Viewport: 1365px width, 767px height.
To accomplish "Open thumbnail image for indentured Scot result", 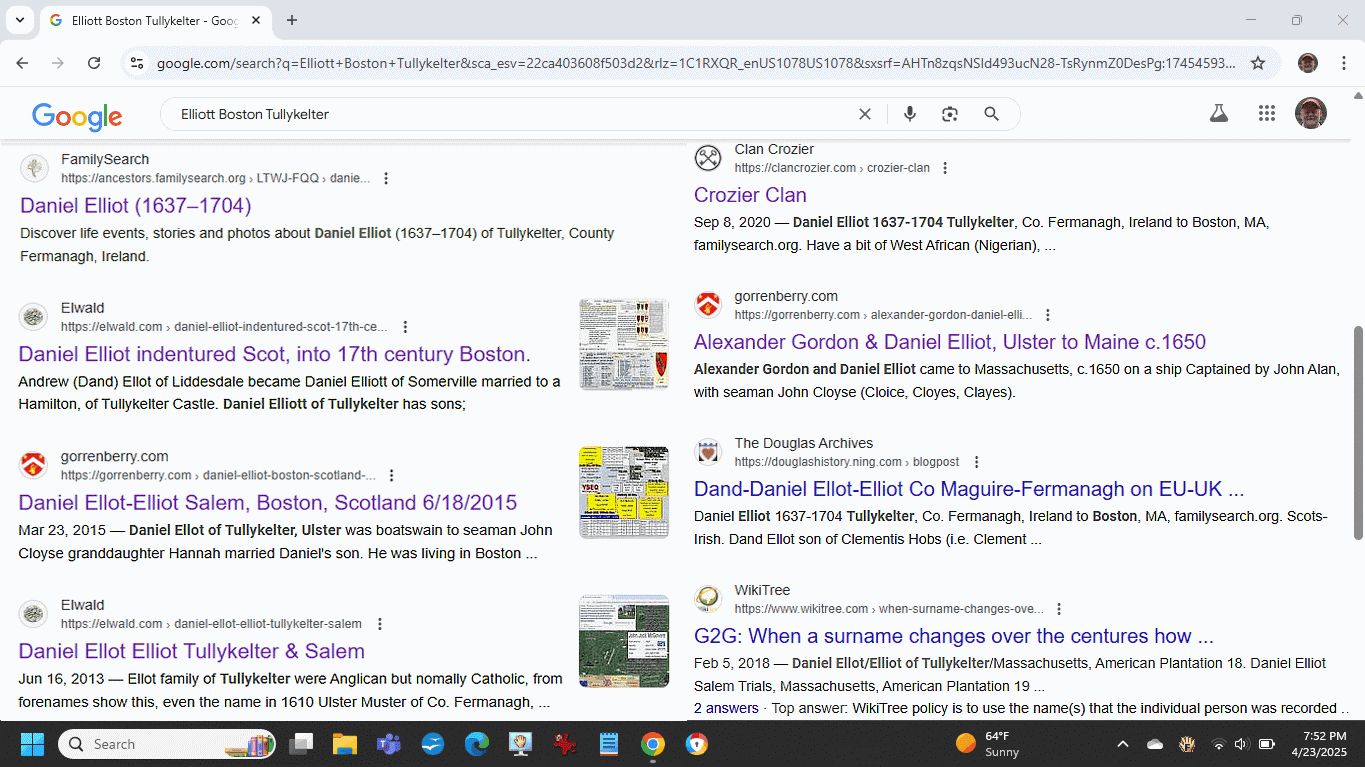I will coord(624,344).
